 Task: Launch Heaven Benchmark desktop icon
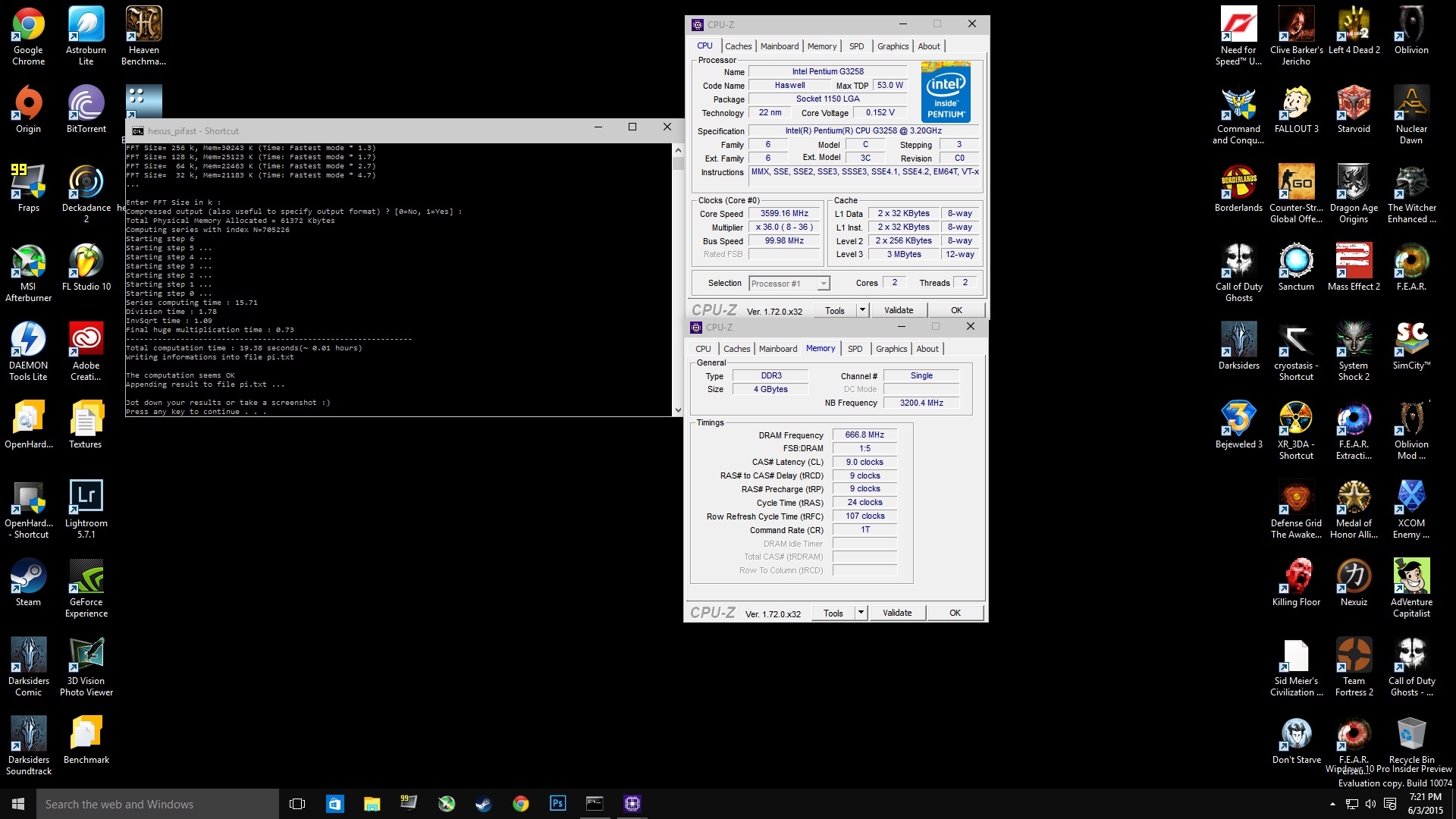(x=143, y=36)
